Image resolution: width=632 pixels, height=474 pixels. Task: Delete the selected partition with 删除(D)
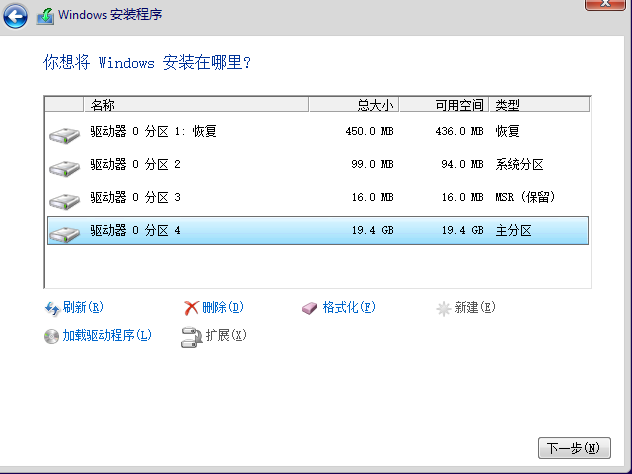pos(222,308)
